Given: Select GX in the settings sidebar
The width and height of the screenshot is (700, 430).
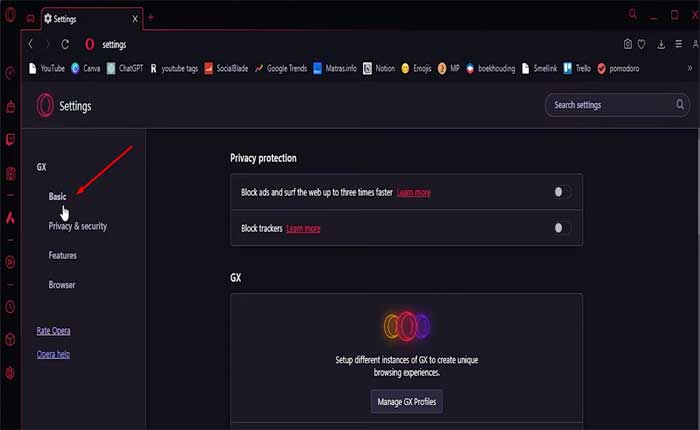Looking at the screenshot, I should (x=42, y=167).
